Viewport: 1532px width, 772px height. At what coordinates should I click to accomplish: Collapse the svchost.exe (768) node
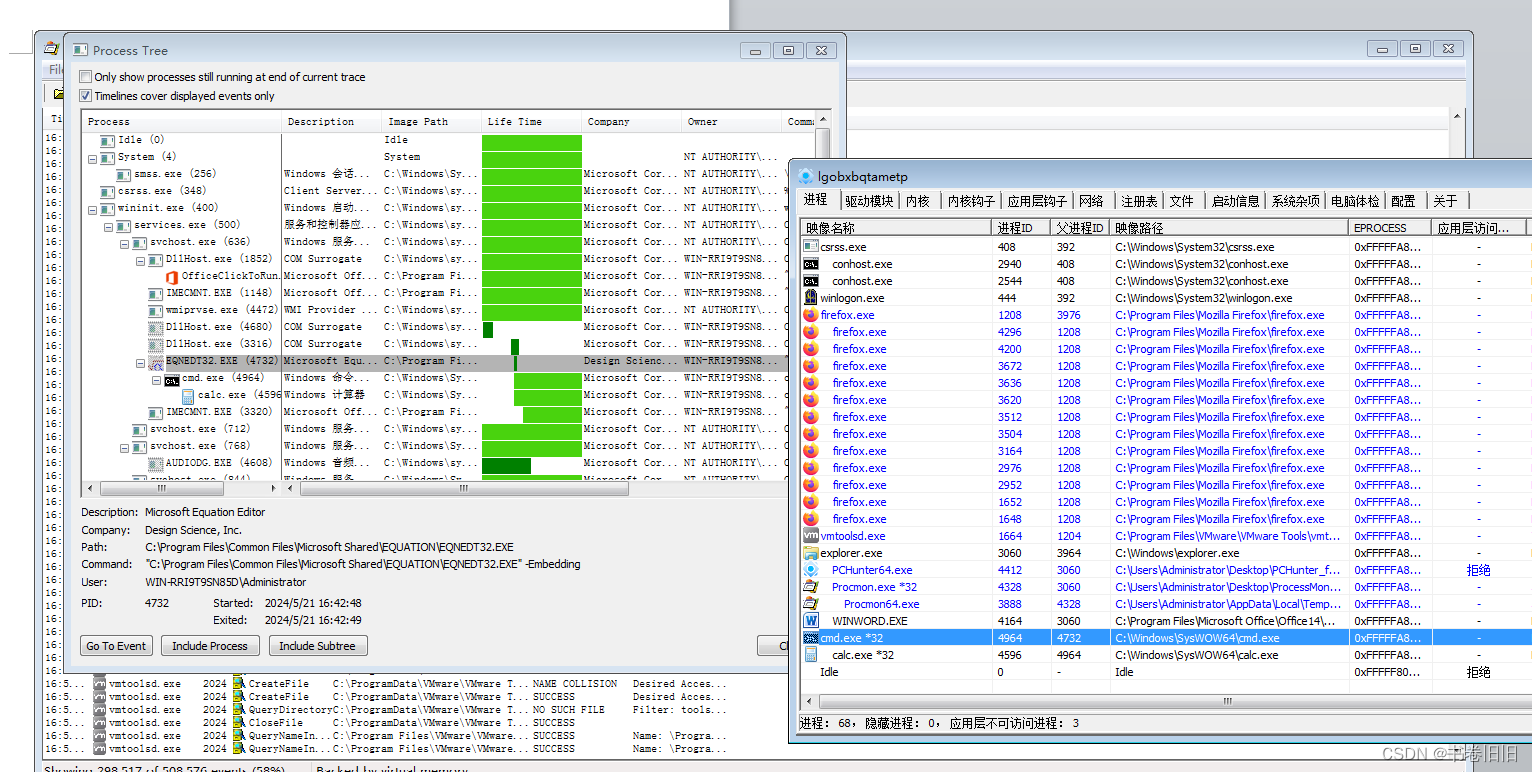click(x=125, y=446)
